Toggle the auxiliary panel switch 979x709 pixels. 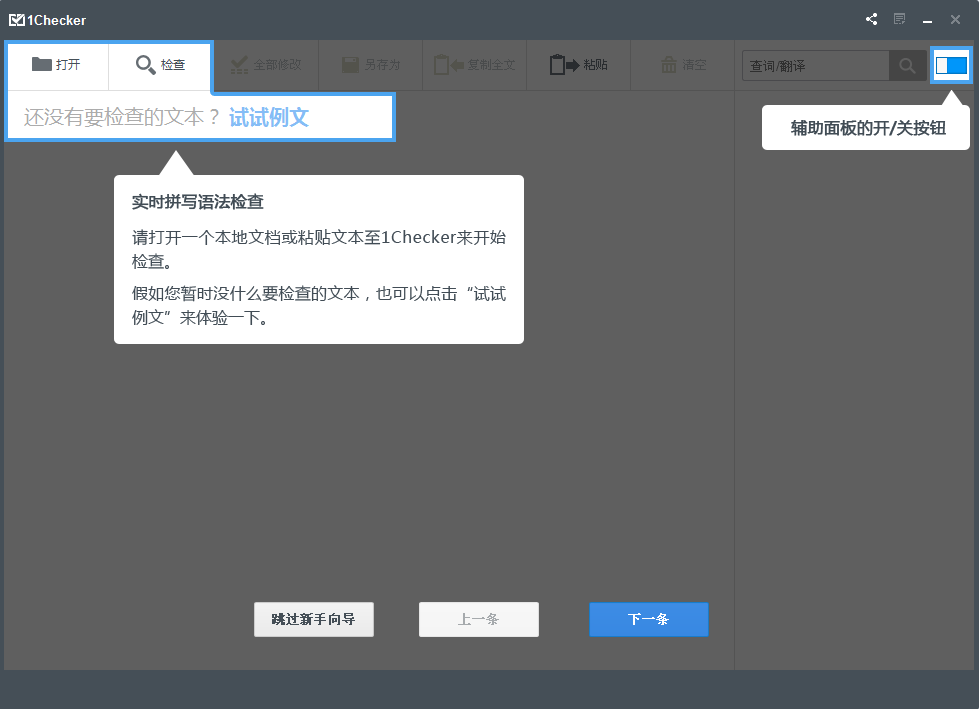(951, 65)
